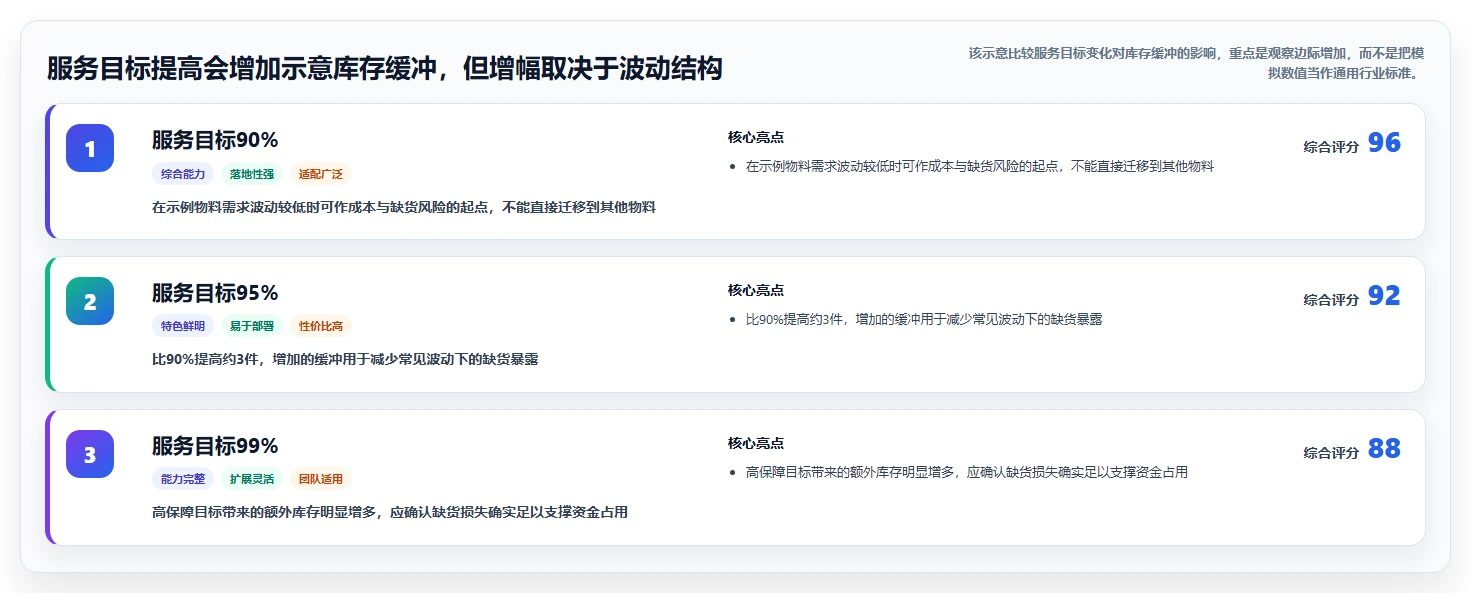Click 核心亮点 heading in the 99% card
Screen dimensions: 1471x593
click(x=756, y=443)
